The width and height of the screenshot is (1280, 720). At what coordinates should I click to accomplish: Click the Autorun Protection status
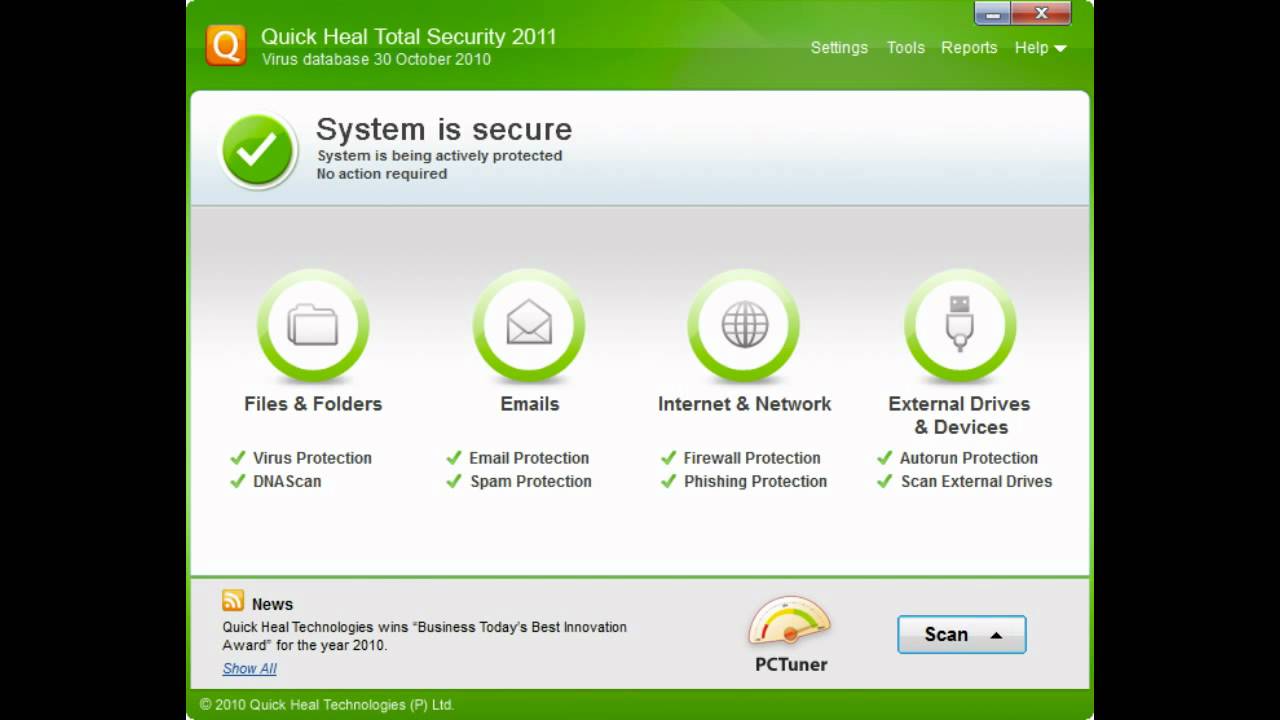click(958, 458)
